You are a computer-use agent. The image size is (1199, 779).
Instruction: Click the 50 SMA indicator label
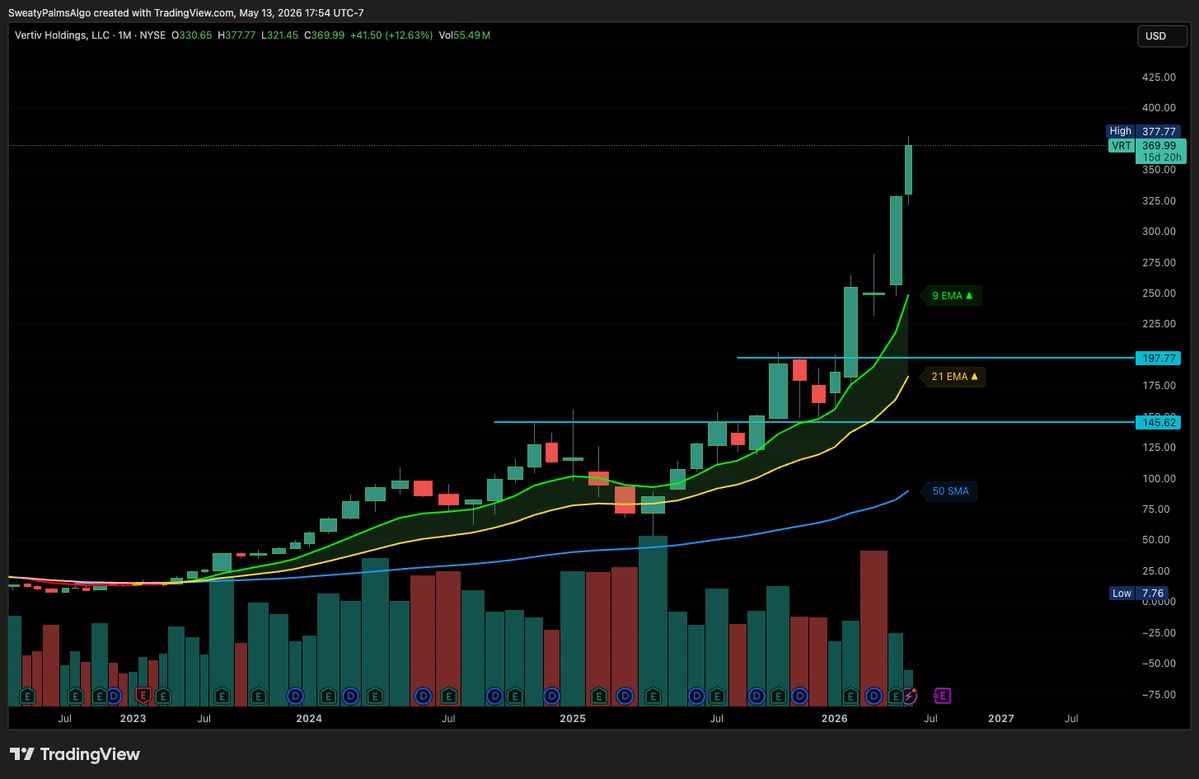[x=950, y=492]
